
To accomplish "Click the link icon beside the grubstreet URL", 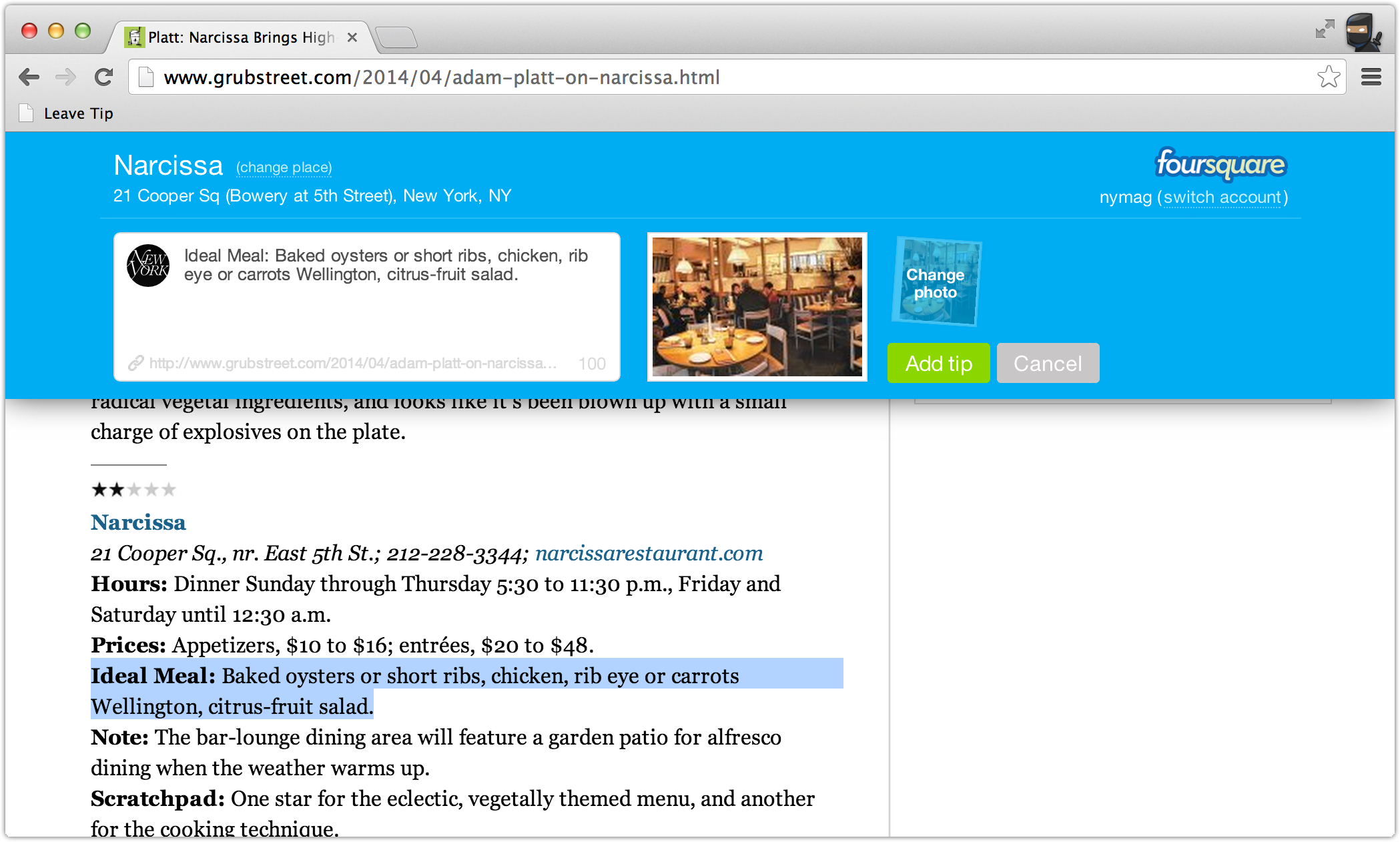I will tap(136, 363).
